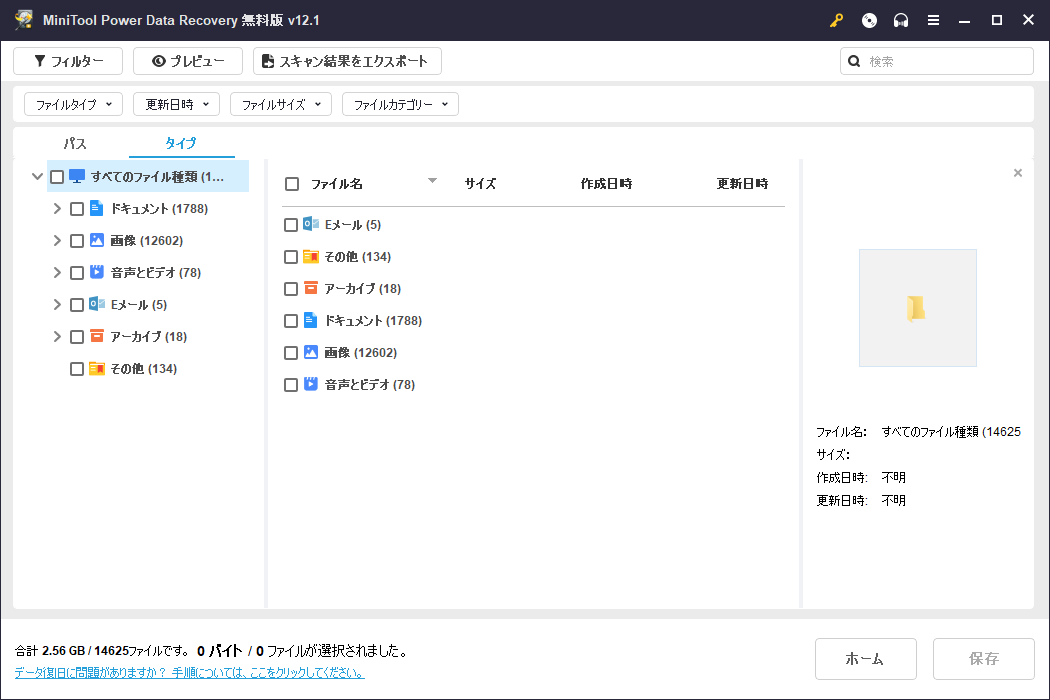
Task: Toggle the select-all checkbox beside ファイル名 header
Action: [292, 184]
